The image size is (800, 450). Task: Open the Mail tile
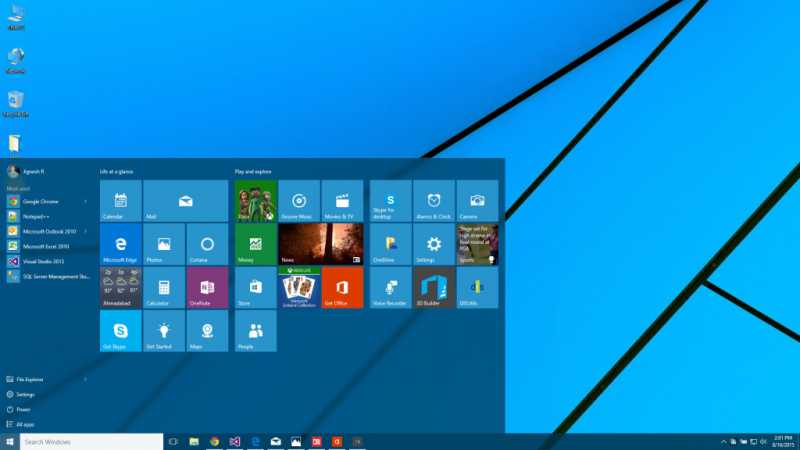tap(186, 201)
